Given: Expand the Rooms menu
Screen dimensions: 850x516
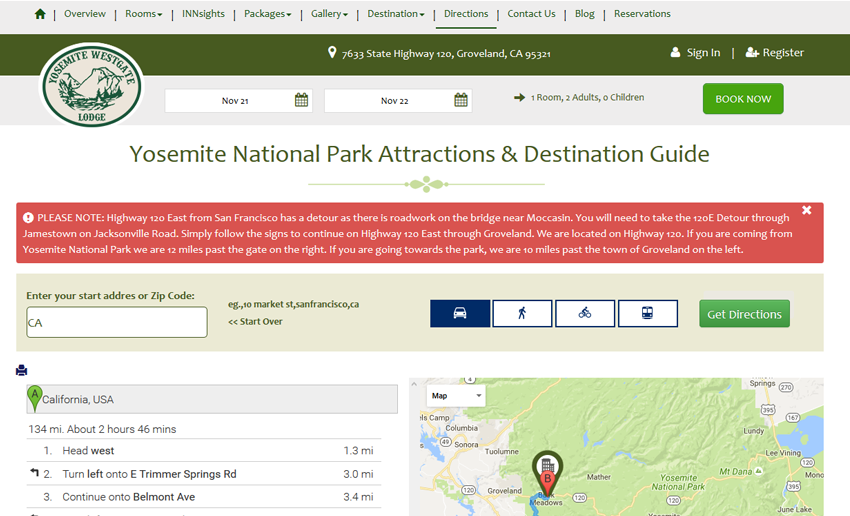Looking at the screenshot, I should tap(144, 14).
